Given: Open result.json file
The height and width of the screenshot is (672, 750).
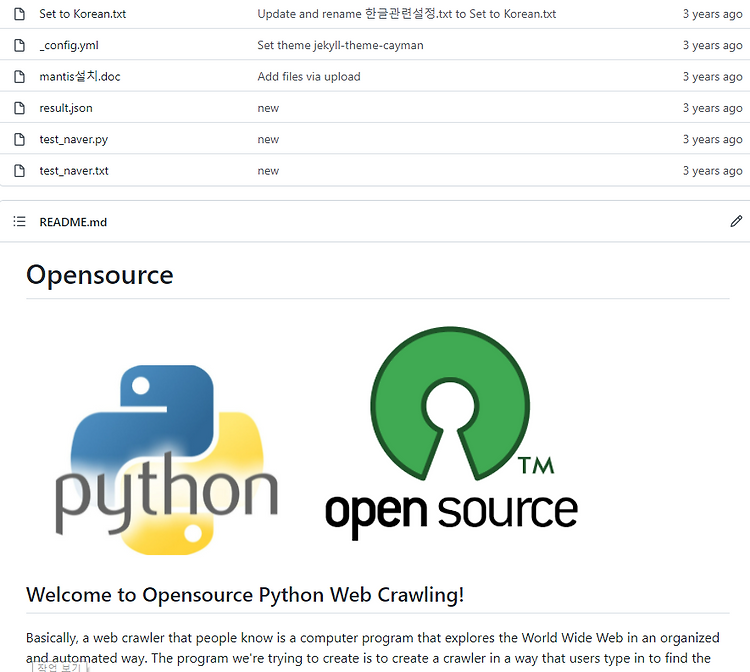Looking at the screenshot, I should pyautogui.click(x=66, y=108).
